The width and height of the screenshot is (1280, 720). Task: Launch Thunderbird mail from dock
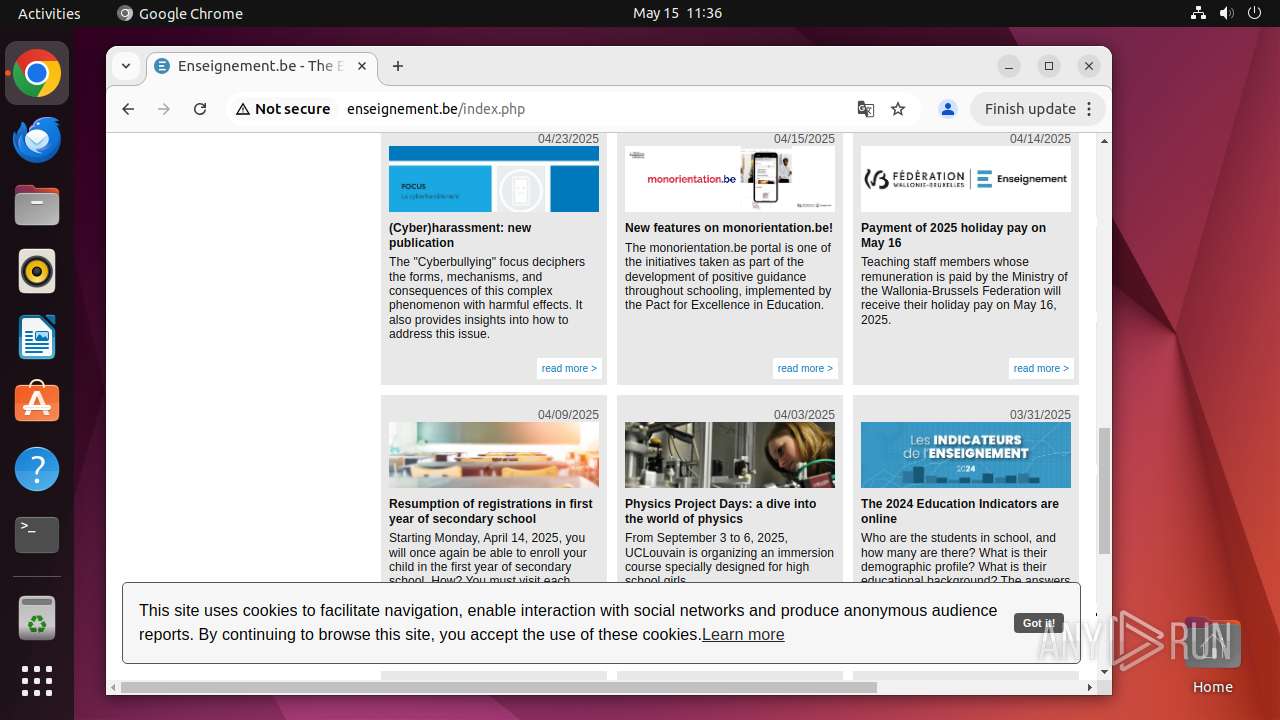click(37, 139)
